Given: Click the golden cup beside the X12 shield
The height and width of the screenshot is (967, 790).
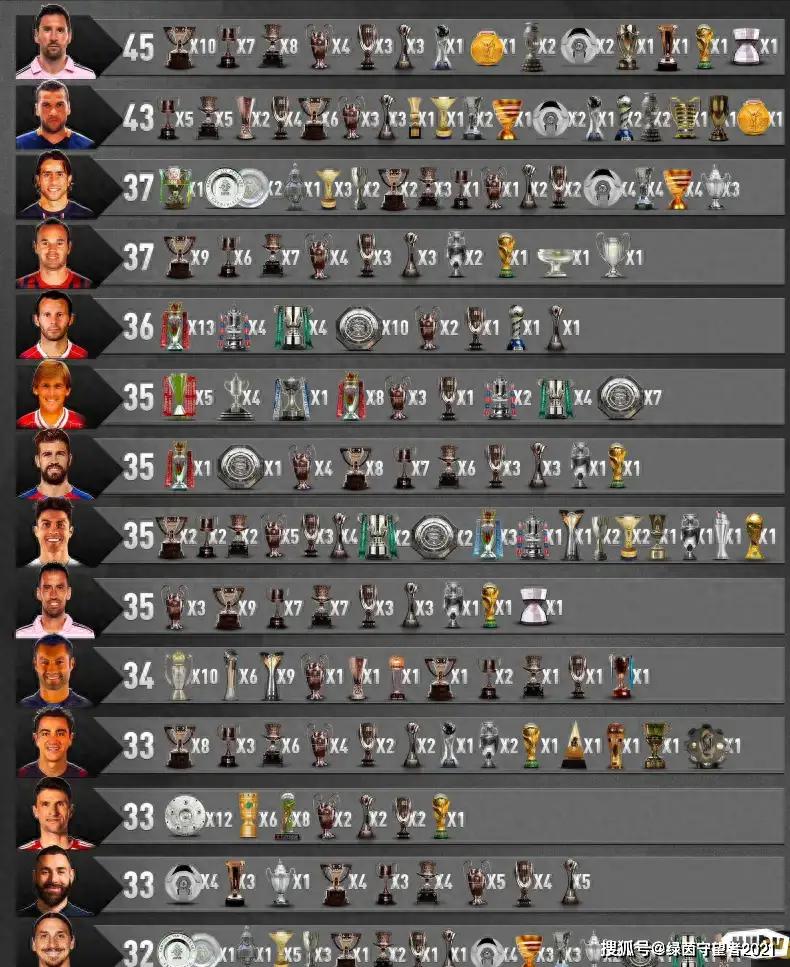Looking at the screenshot, I should (x=248, y=815).
